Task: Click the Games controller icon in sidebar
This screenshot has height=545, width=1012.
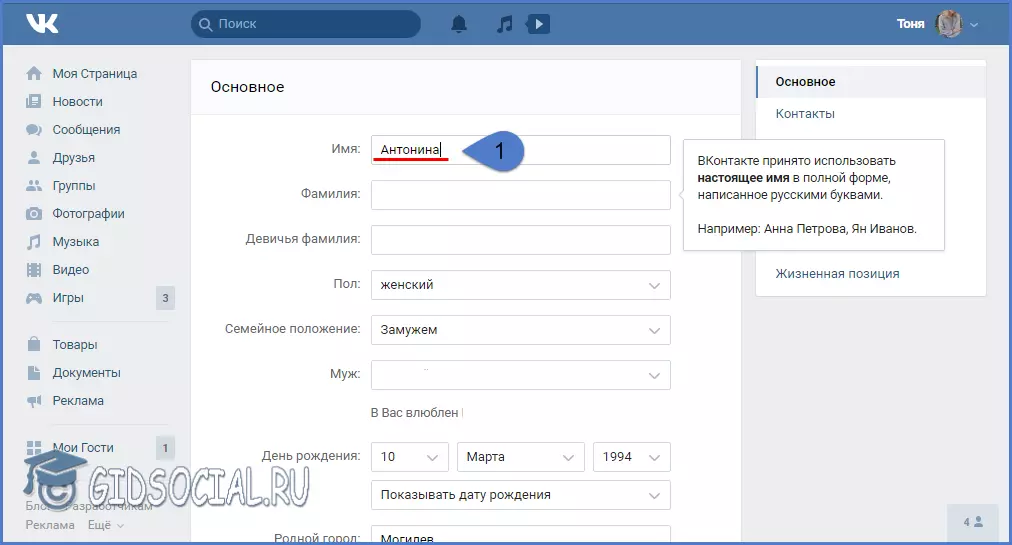Action: (34, 298)
